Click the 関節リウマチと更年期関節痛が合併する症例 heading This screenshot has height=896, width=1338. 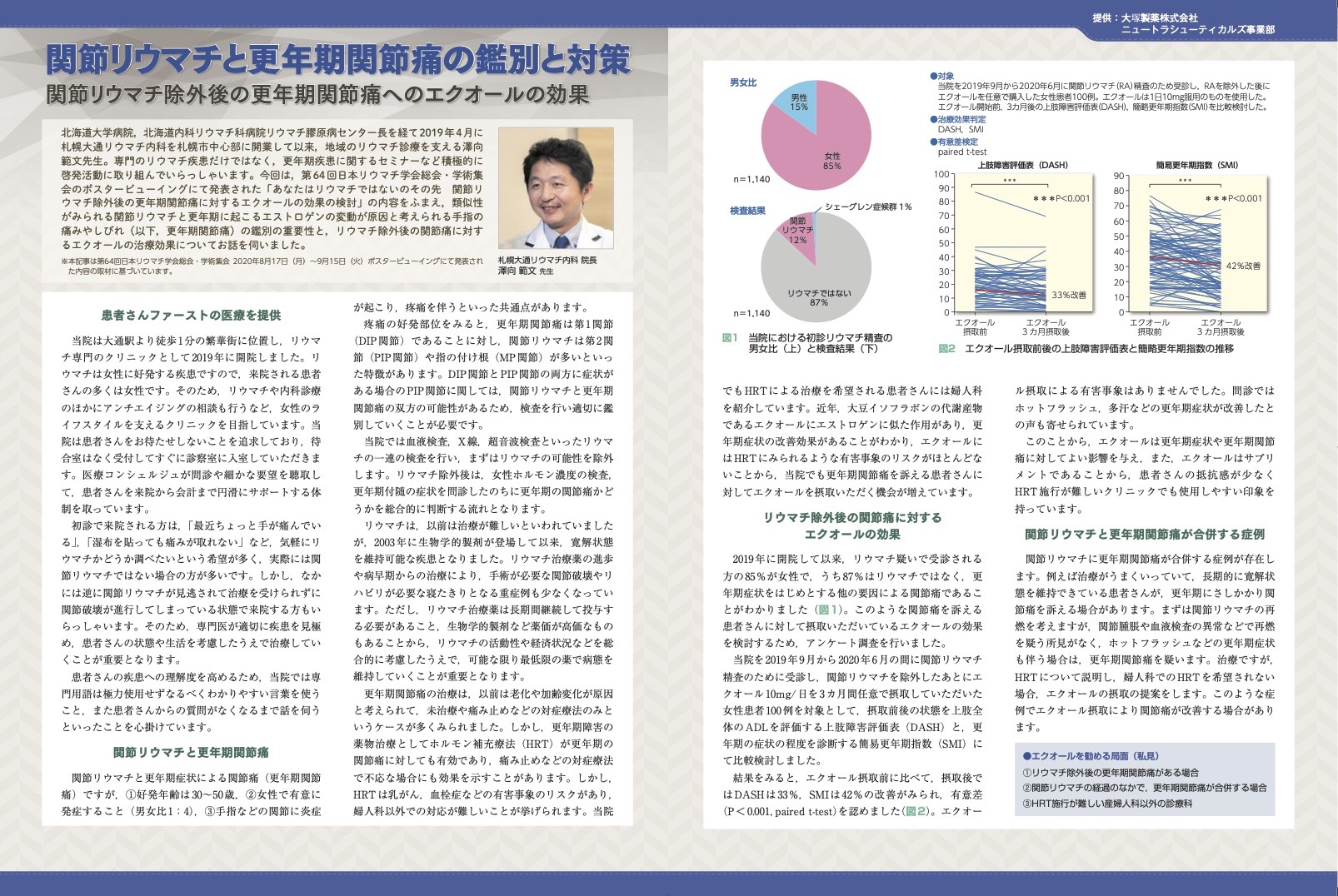[x=1144, y=534]
